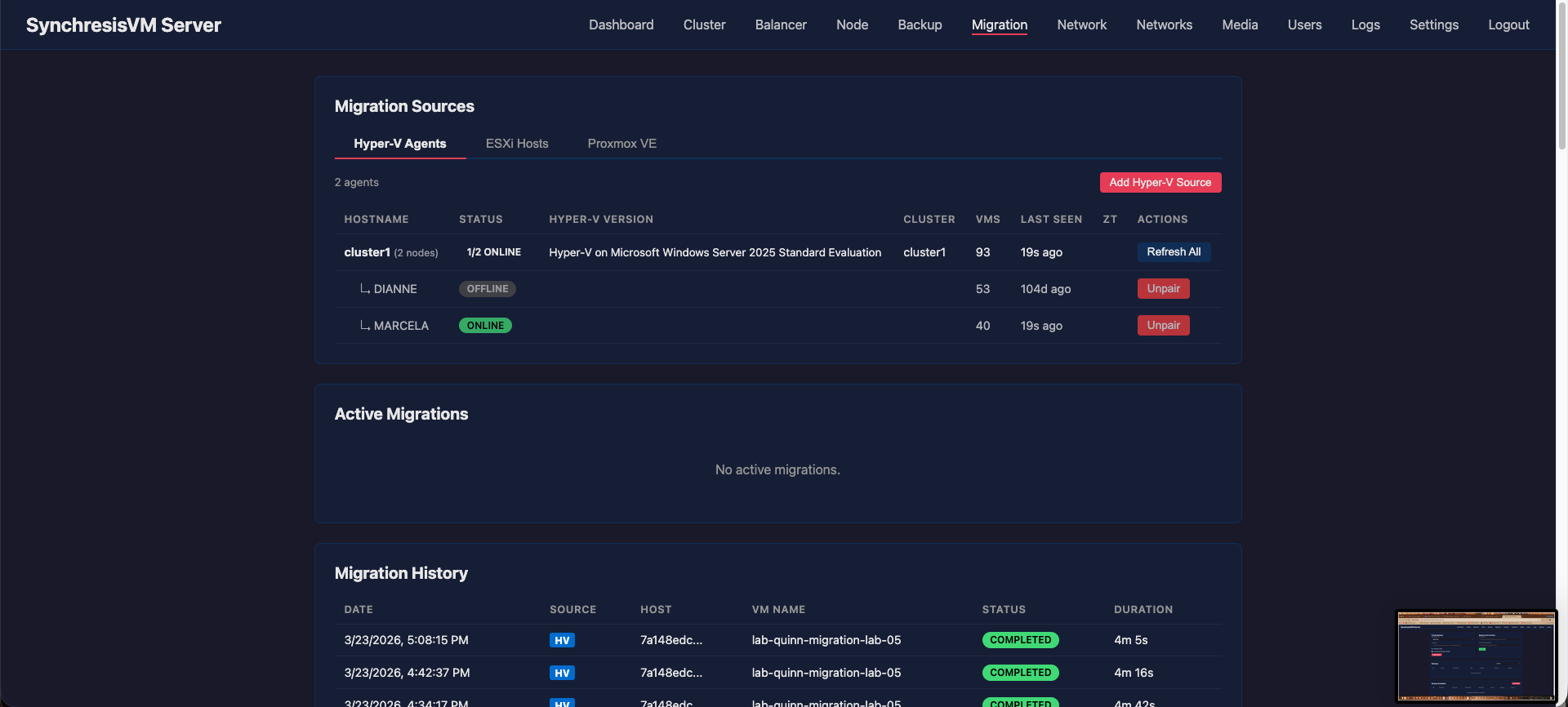Click the No active migrations message
This screenshot has height=707, width=1568.
pyautogui.click(x=777, y=470)
